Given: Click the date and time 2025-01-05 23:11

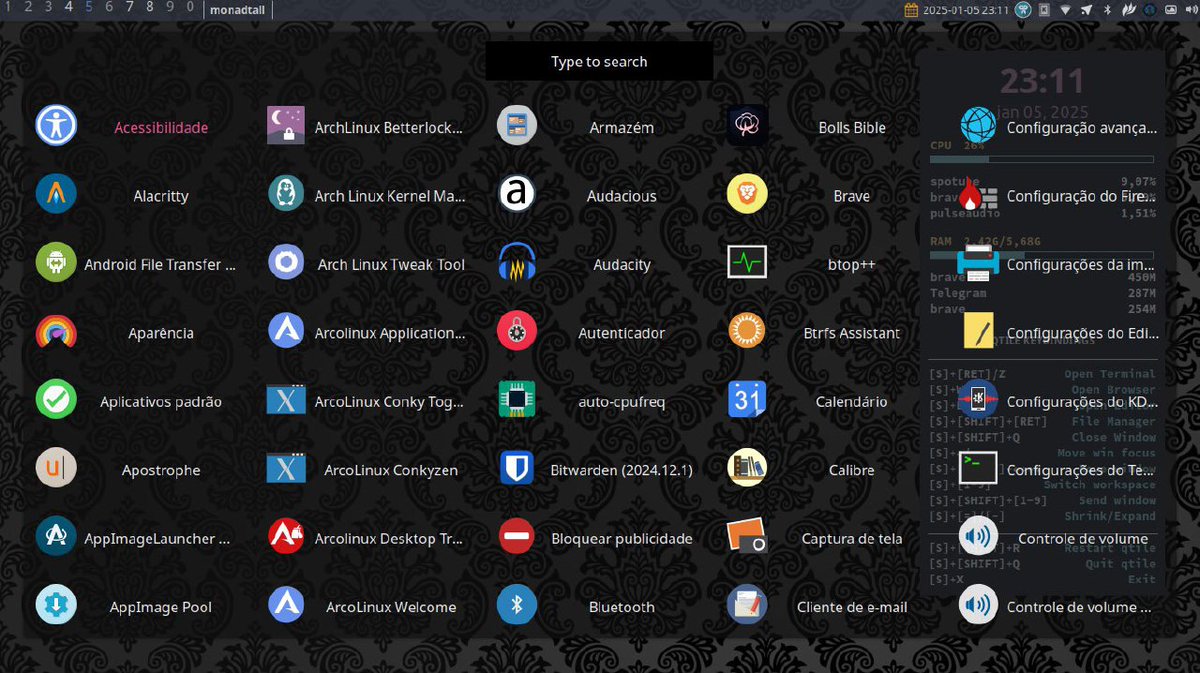Looking at the screenshot, I should [964, 9].
